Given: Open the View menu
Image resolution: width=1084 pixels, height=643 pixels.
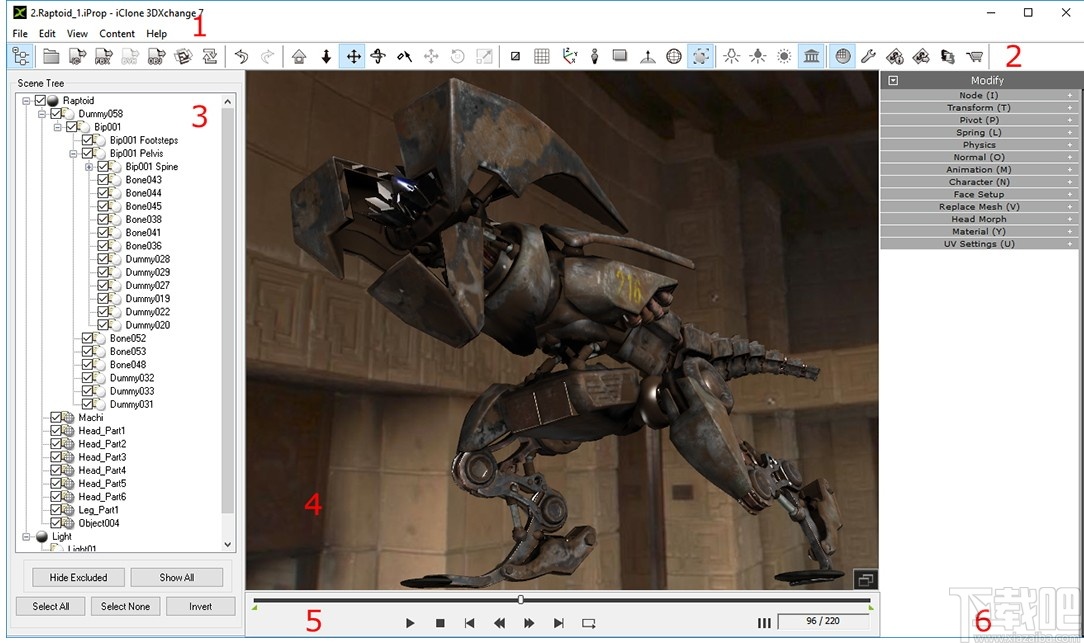Looking at the screenshot, I should pos(77,33).
